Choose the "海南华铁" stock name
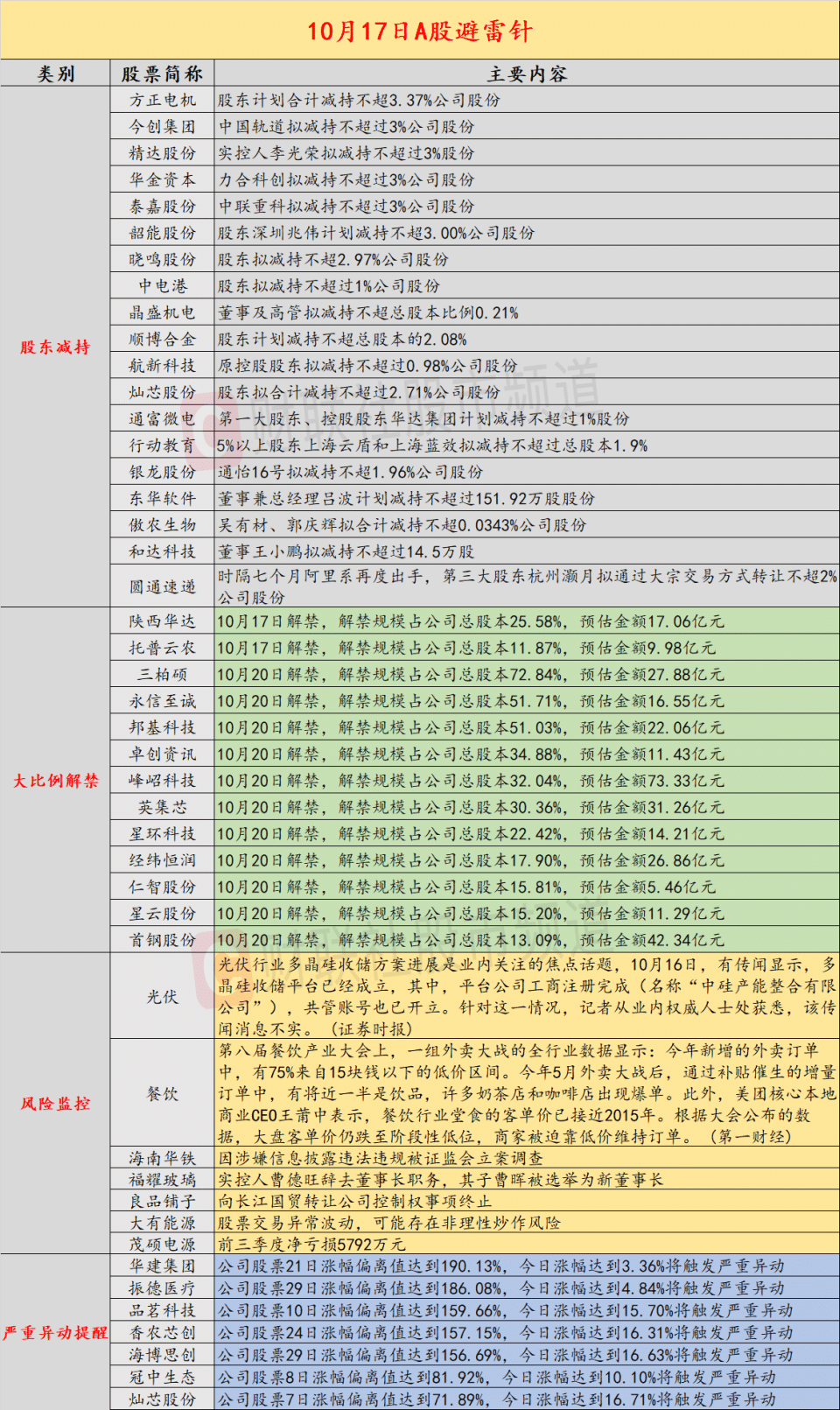Viewport: 840px width, 1410px height. 162,1158
